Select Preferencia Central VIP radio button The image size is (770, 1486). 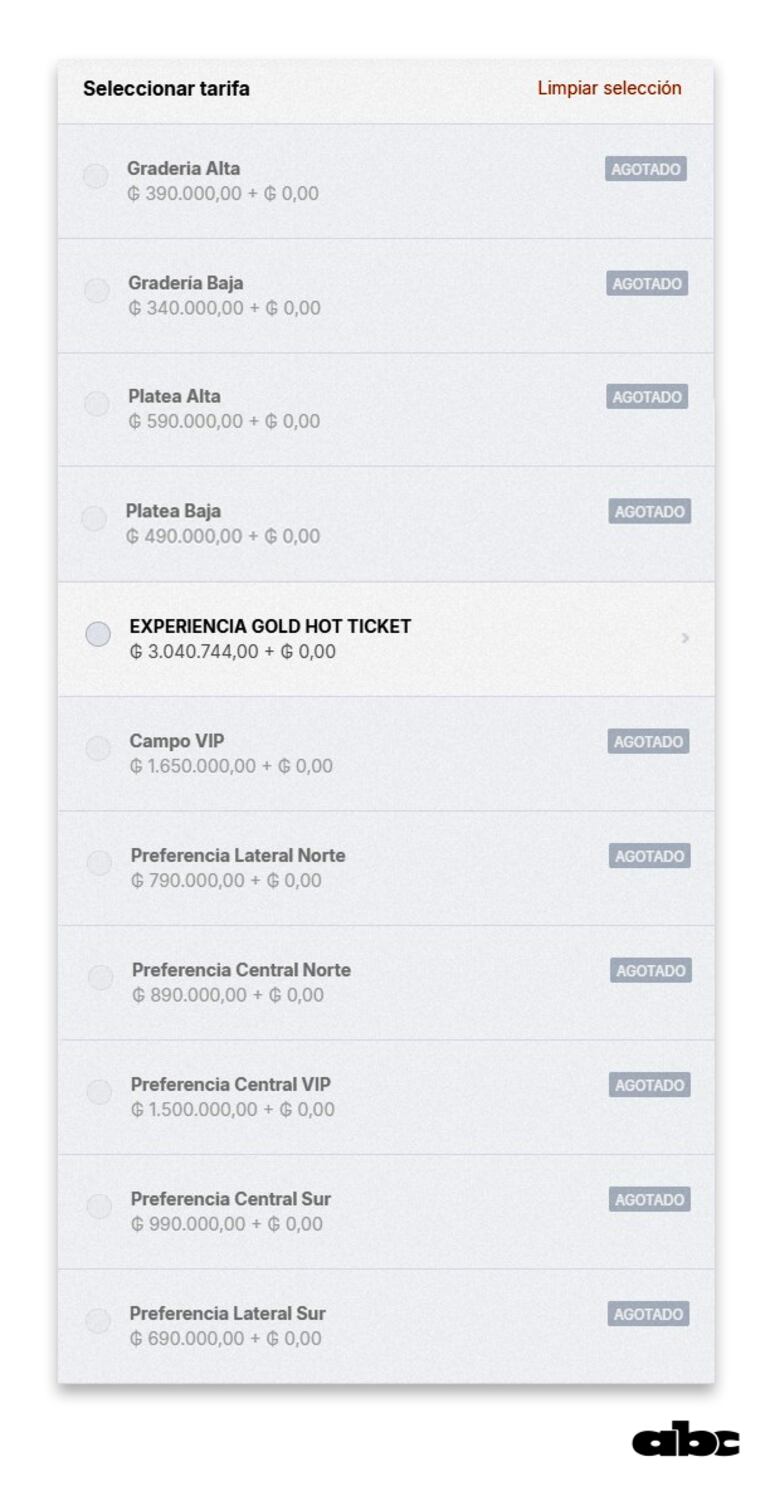[x=99, y=1092]
